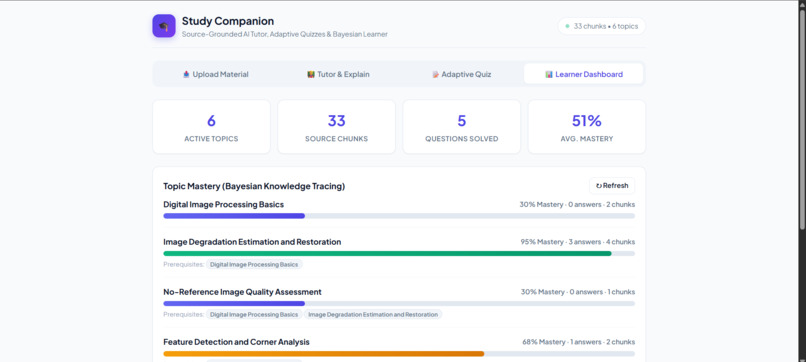Click the Adaptive Quiz notepad icon
Screen dimensions: 806x362
(x=435, y=75)
